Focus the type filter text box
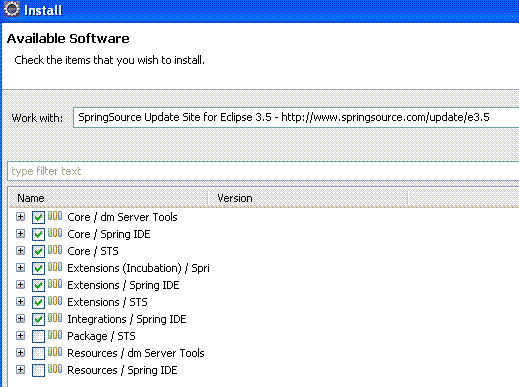 263,171
